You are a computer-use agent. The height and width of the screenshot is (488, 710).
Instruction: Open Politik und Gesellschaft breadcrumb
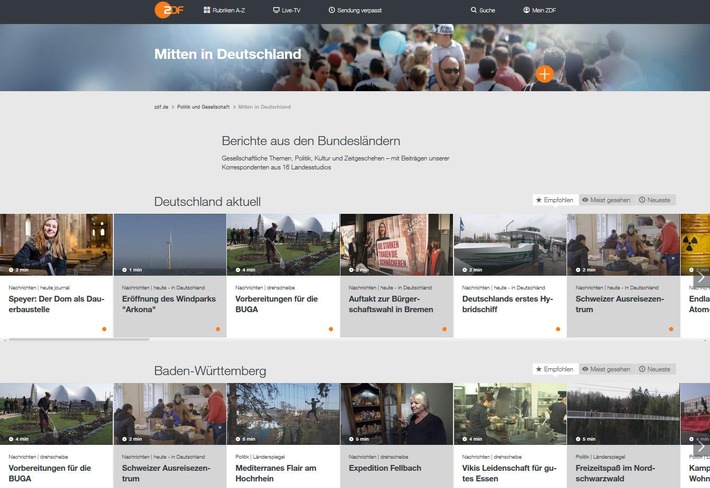click(203, 107)
